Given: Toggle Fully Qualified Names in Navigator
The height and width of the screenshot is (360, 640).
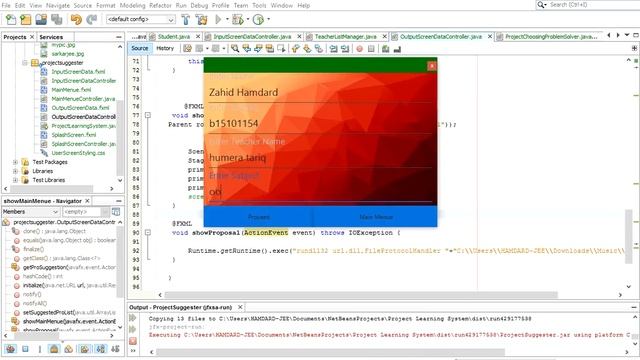Looking at the screenshot, I should pyautogui.click(x=84, y=349).
